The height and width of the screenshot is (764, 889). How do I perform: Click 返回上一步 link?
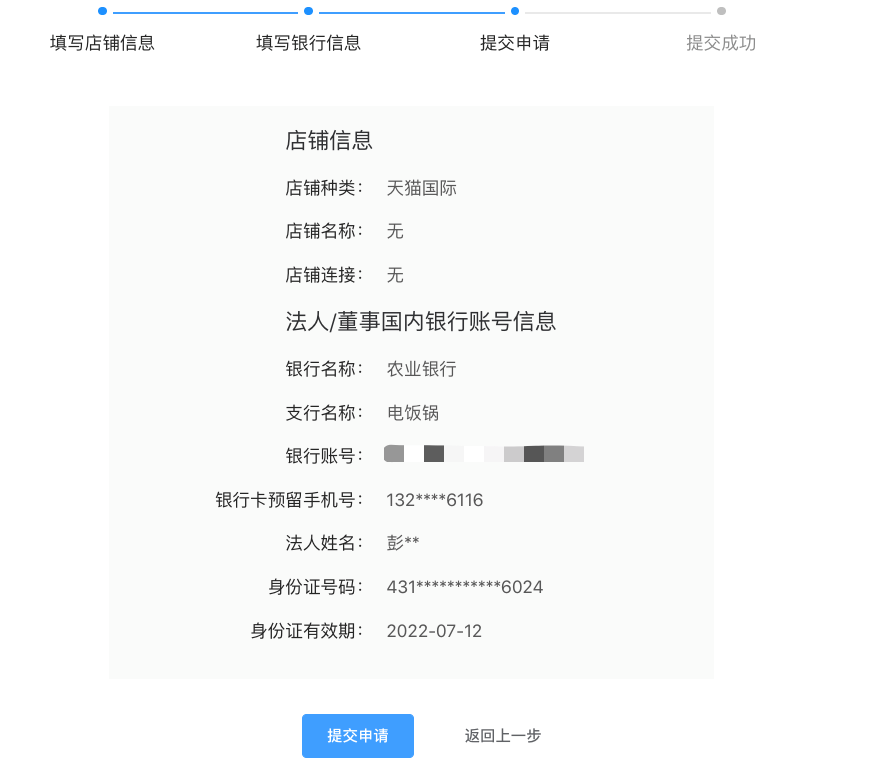click(503, 736)
